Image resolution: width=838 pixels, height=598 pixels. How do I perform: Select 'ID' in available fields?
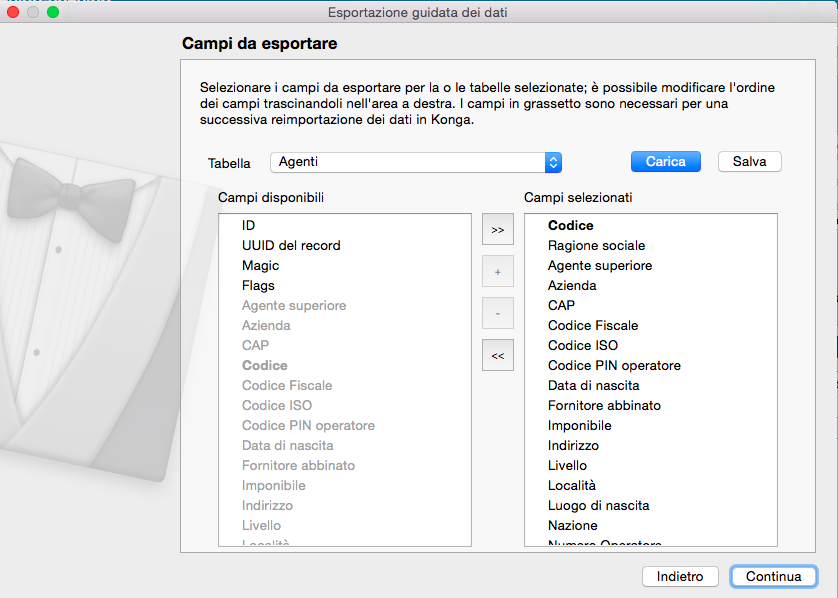[248, 226]
